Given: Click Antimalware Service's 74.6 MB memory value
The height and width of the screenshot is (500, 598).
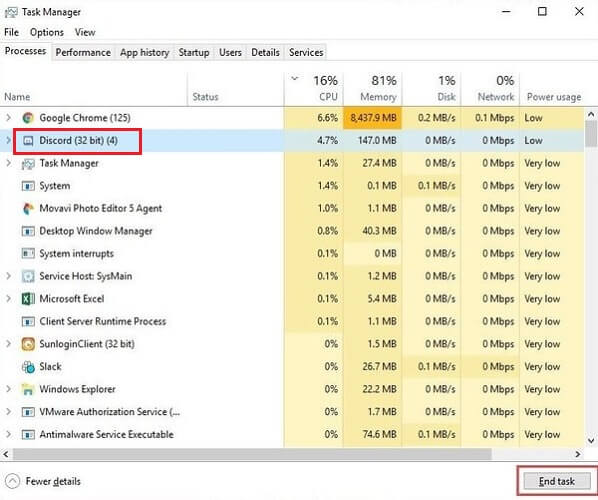Looking at the screenshot, I should pos(379,434).
